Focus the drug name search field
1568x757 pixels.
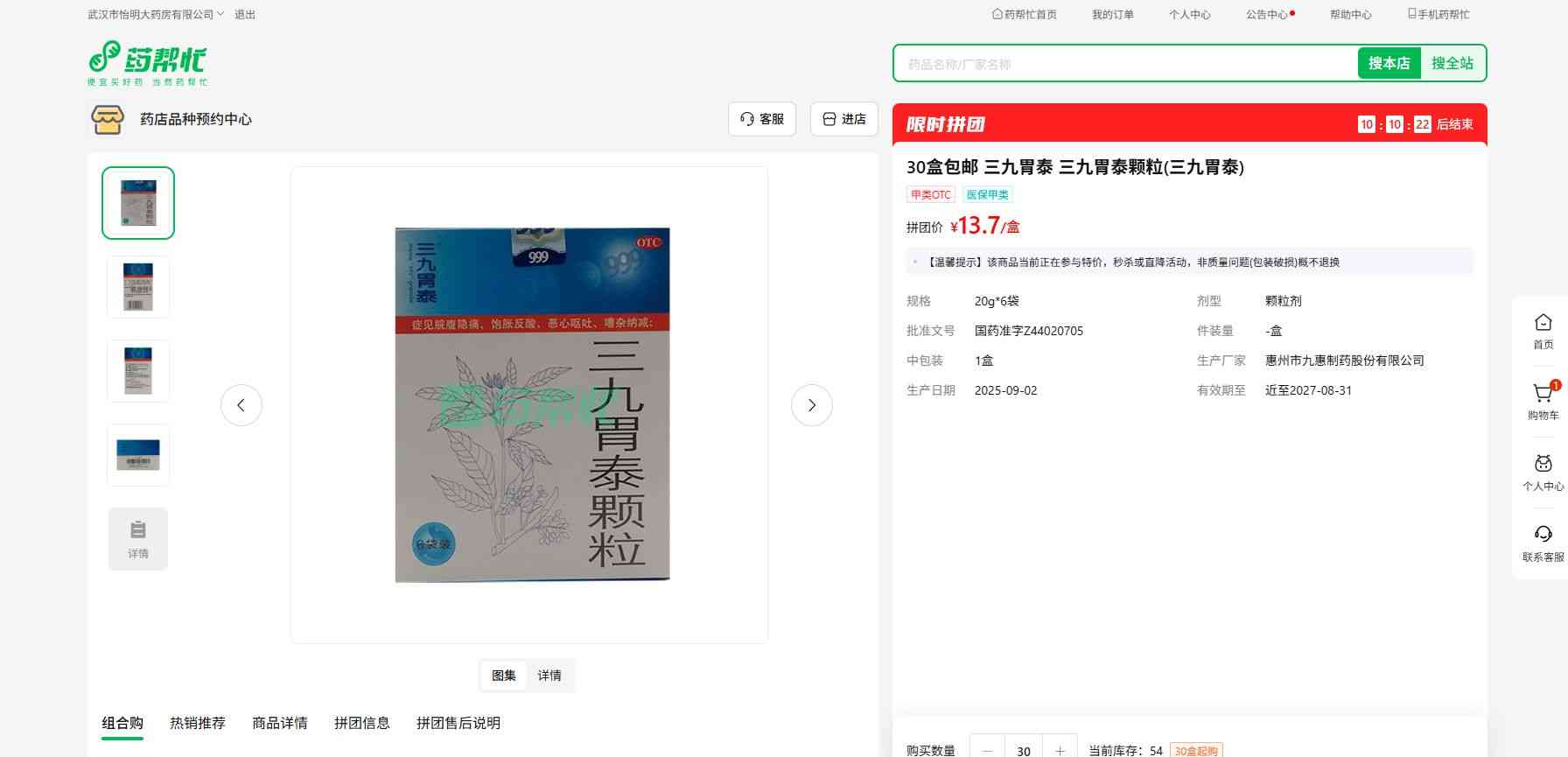pyautogui.click(x=1125, y=64)
